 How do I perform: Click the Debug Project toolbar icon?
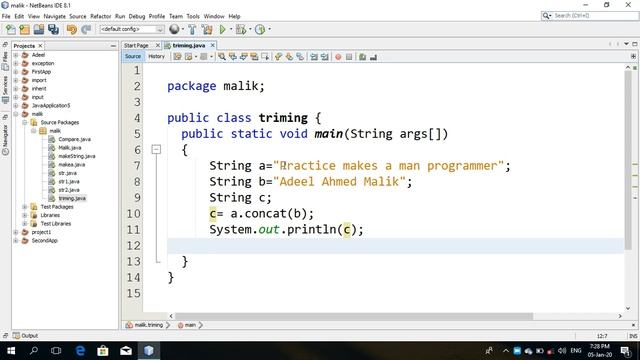coord(241,29)
